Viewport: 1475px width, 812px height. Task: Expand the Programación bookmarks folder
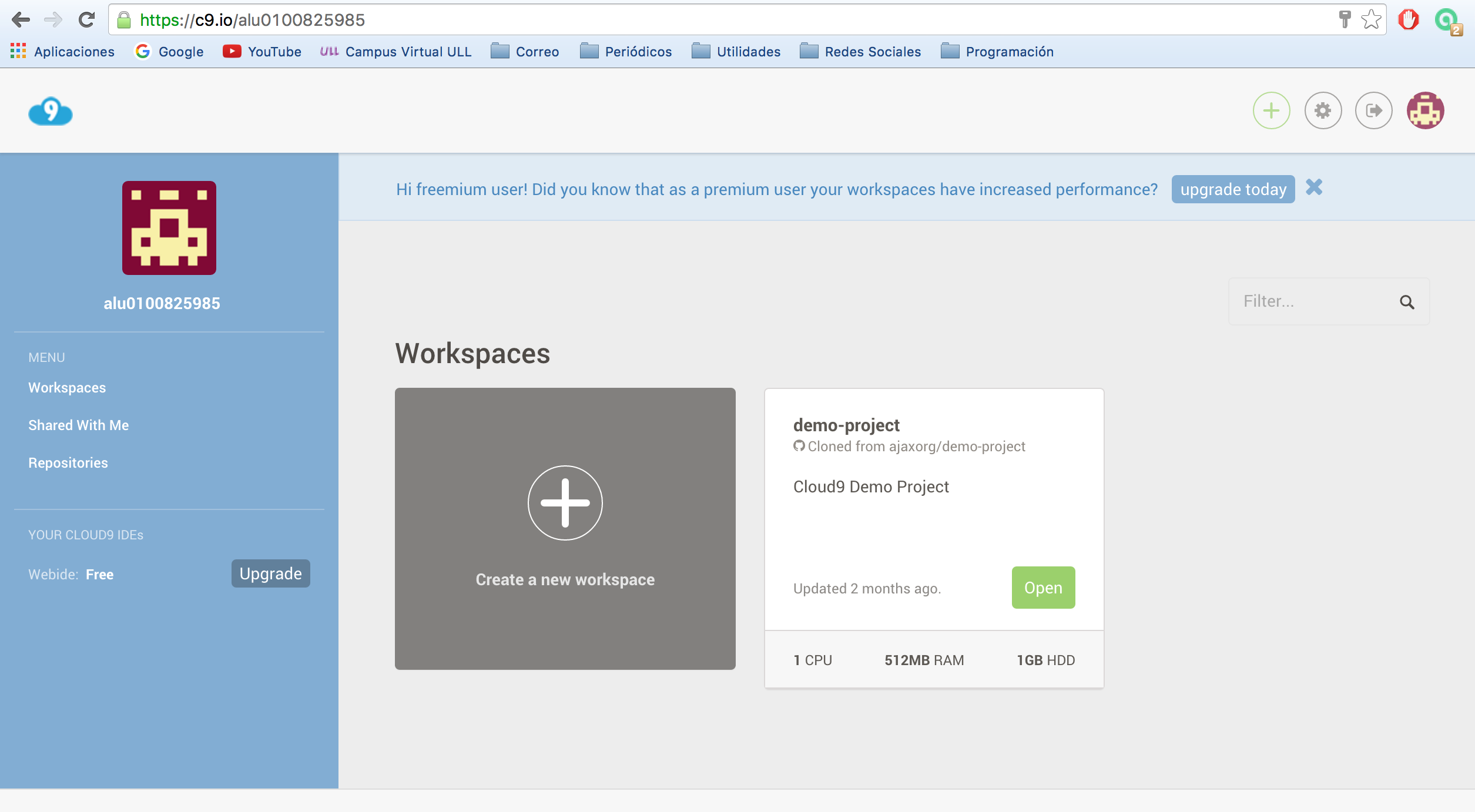[x=997, y=52]
